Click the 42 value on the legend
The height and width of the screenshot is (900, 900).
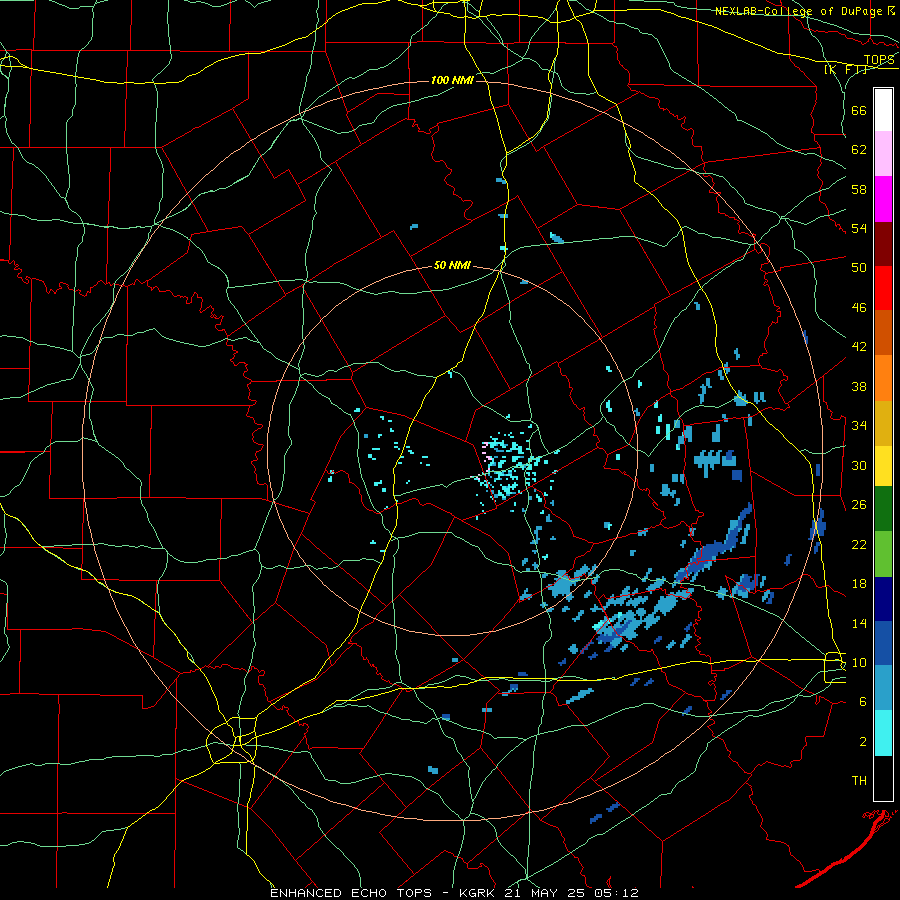859,347
